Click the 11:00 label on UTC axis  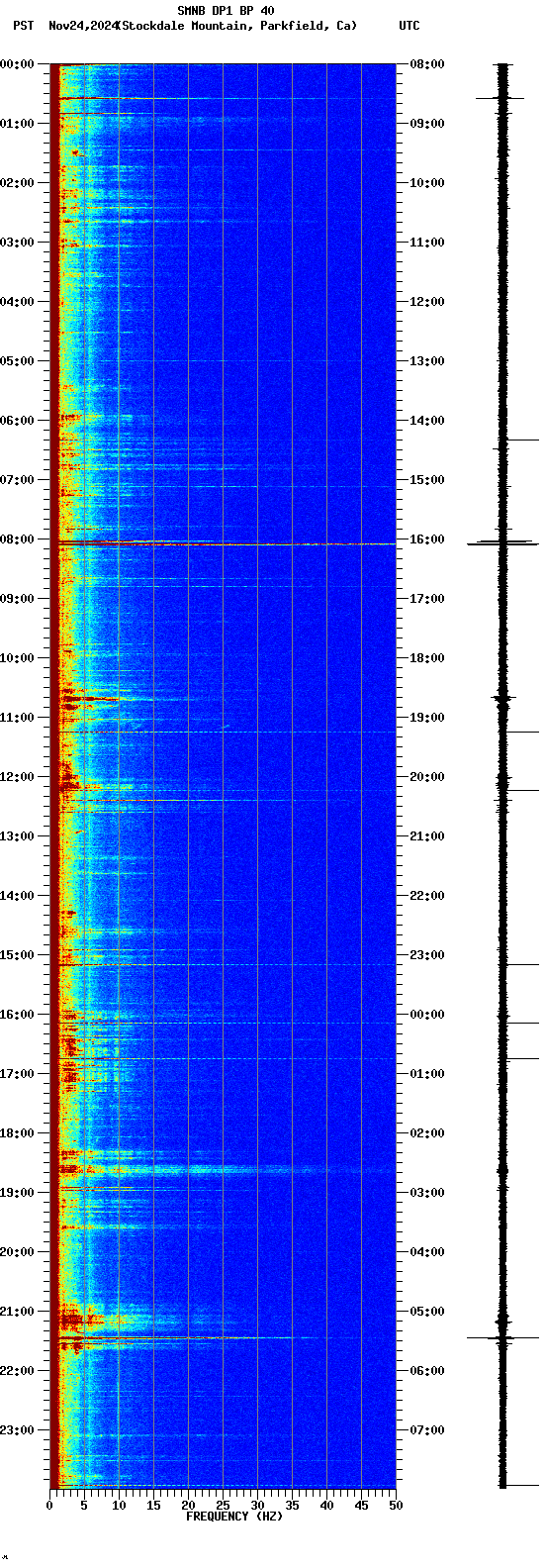pyautogui.click(x=427, y=243)
